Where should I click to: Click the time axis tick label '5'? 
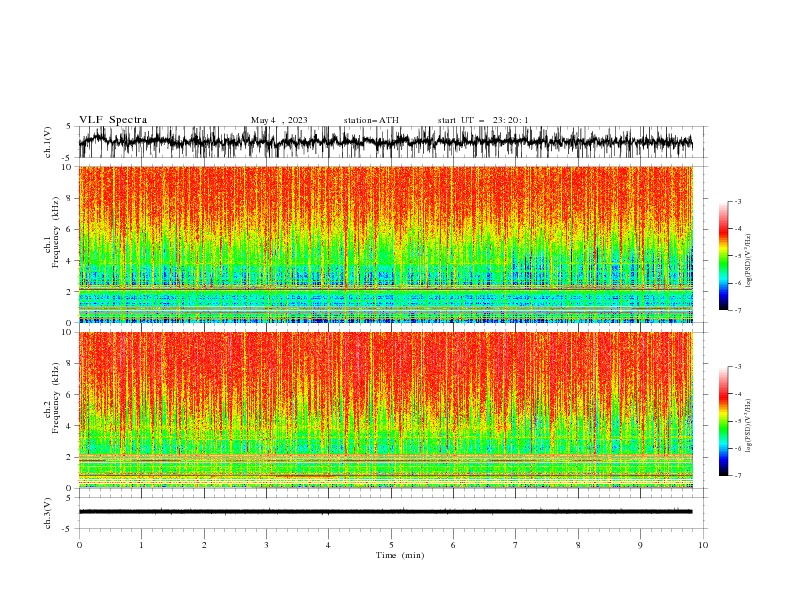click(x=391, y=545)
